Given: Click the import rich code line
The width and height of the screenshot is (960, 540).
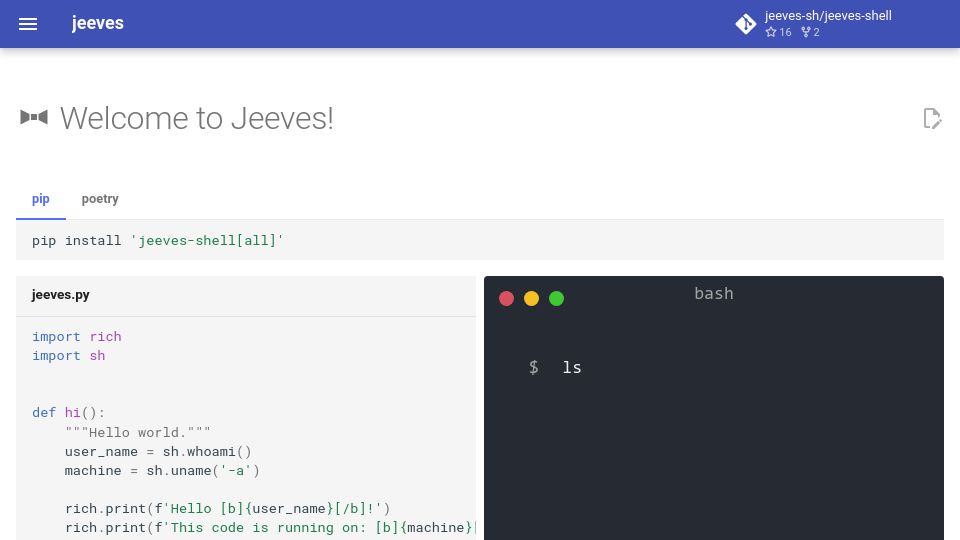Looking at the screenshot, I should (77, 337).
